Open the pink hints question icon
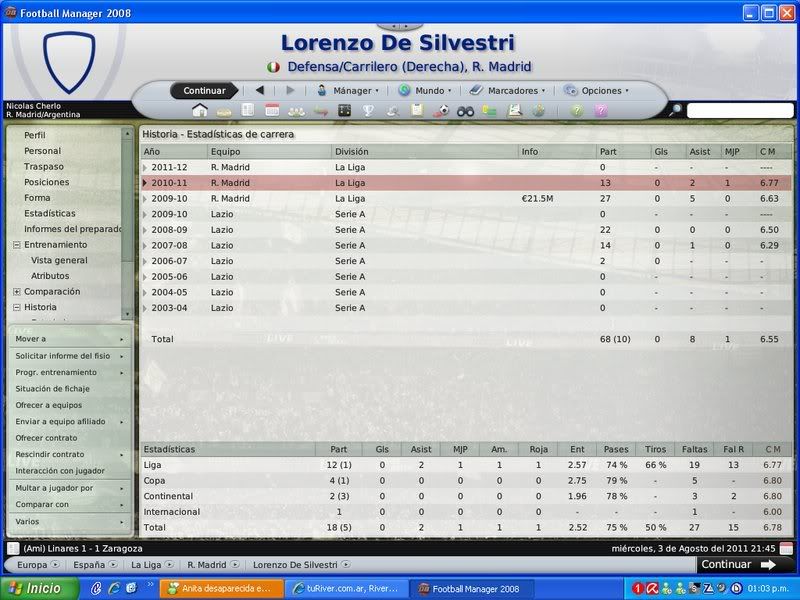Screen dimensions: 800x600 (x=601, y=110)
